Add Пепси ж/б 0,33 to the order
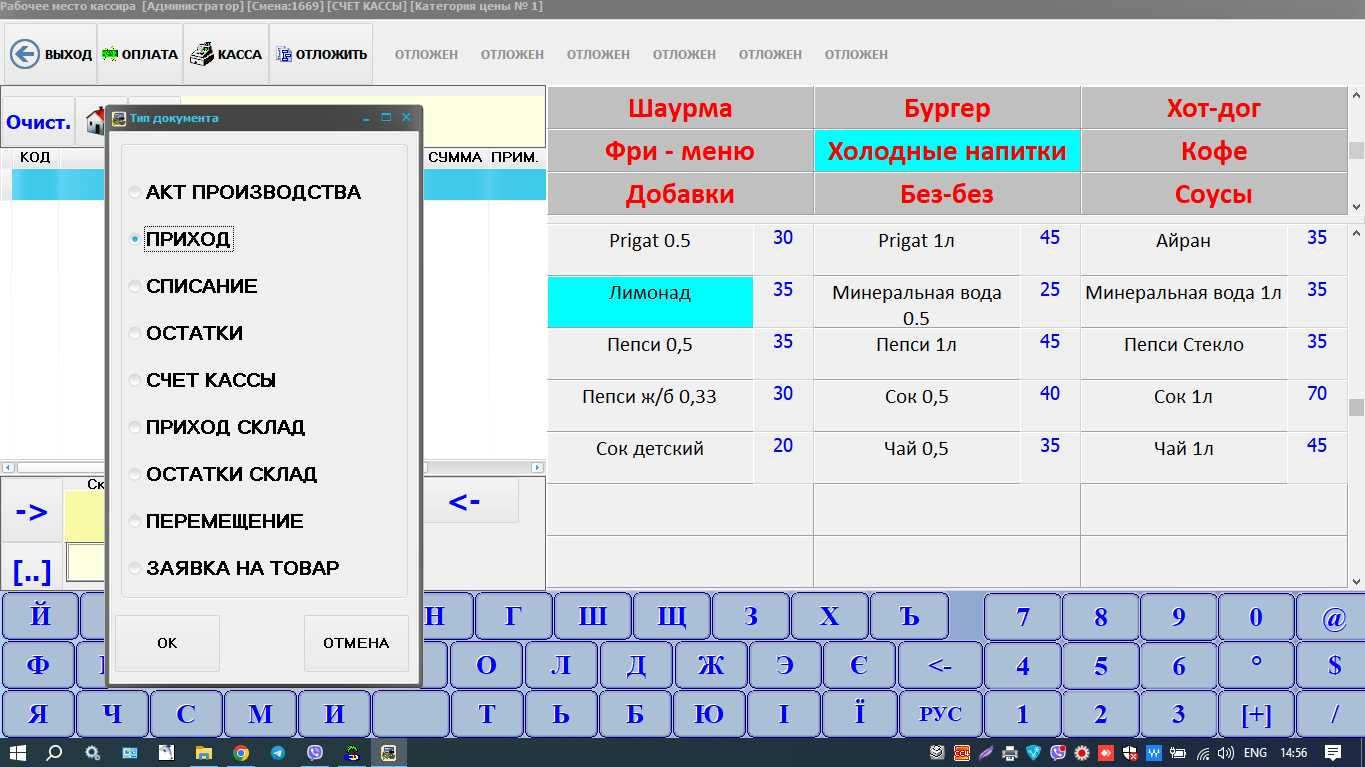 [x=650, y=406]
